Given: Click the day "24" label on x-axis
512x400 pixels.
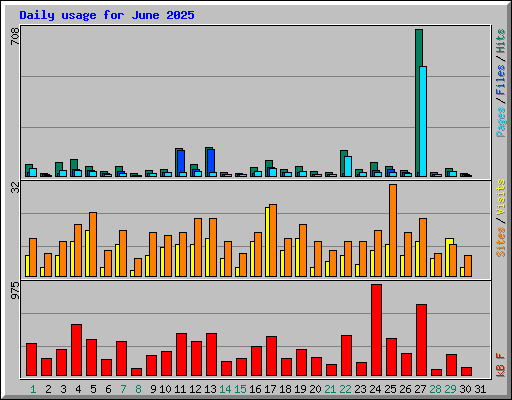Looking at the screenshot, I should point(375,389).
